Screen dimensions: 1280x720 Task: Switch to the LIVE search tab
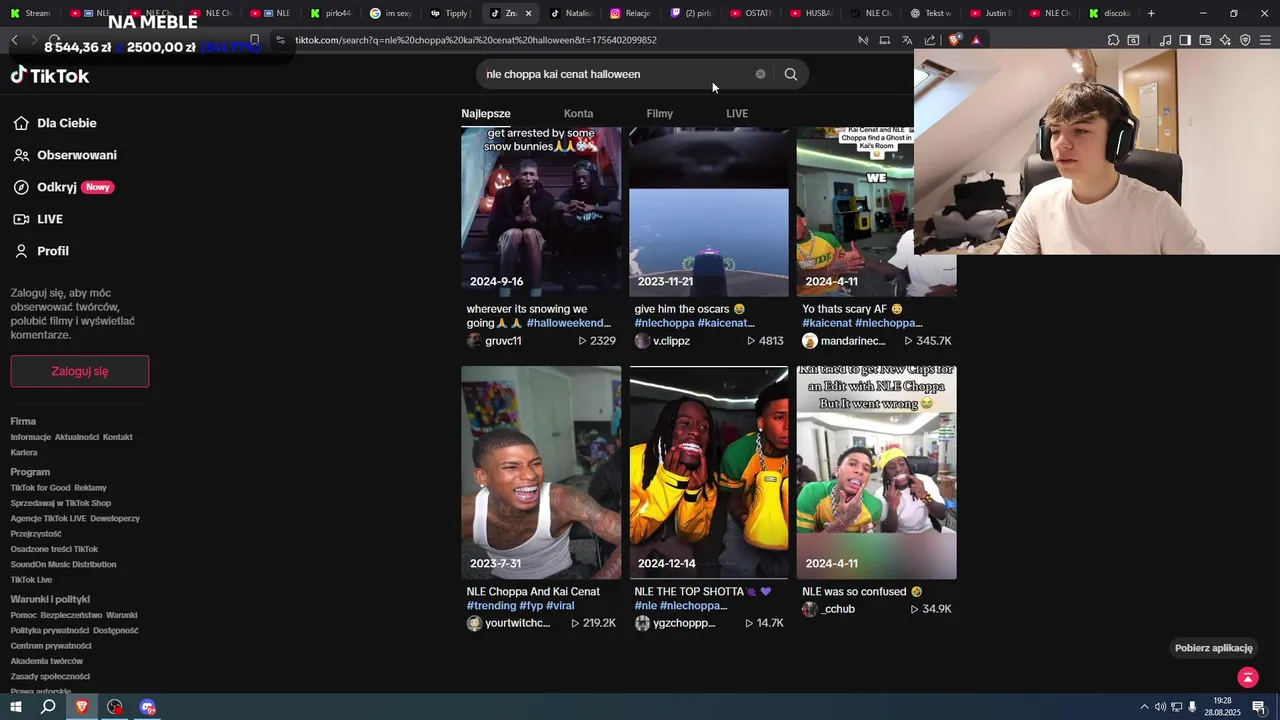[737, 113]
